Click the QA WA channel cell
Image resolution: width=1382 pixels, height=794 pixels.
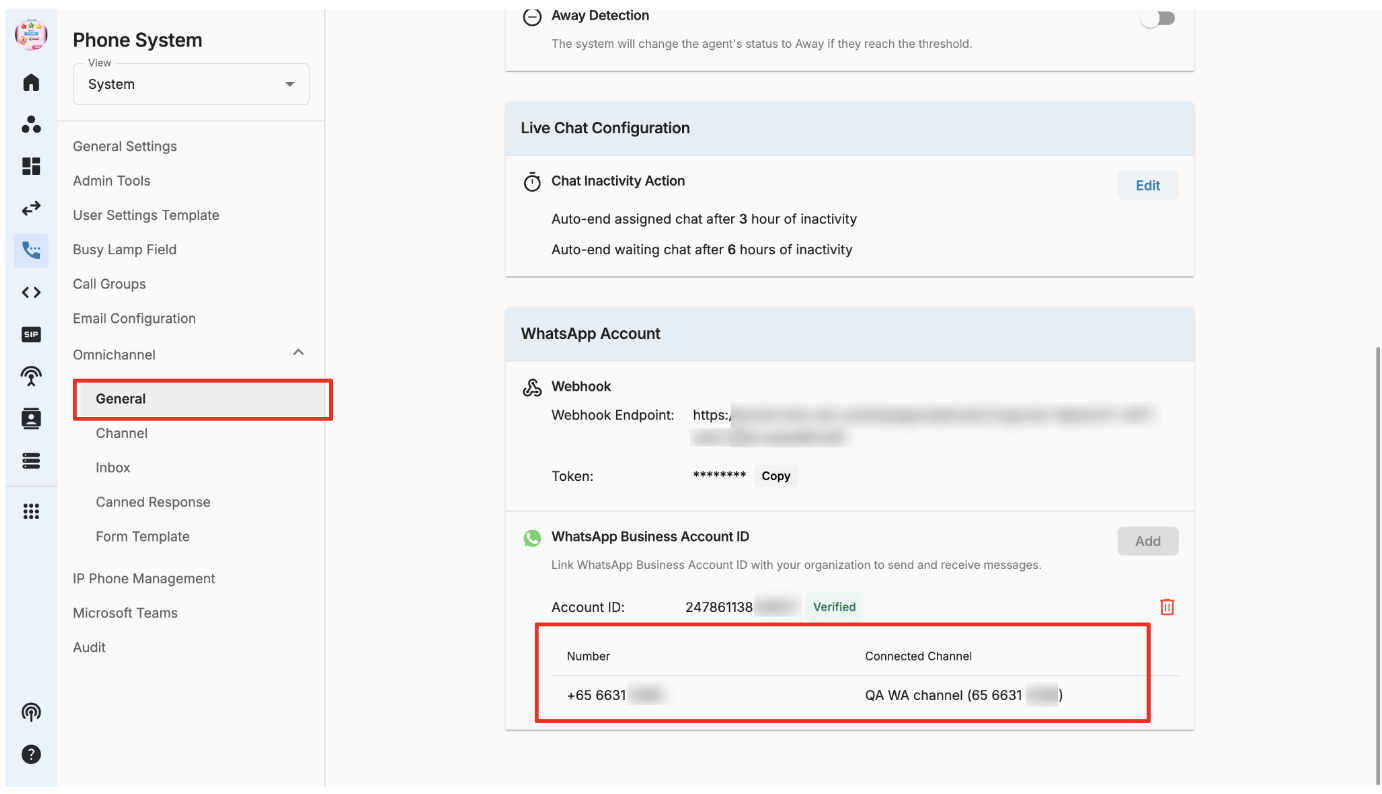[x=963, y=695]
